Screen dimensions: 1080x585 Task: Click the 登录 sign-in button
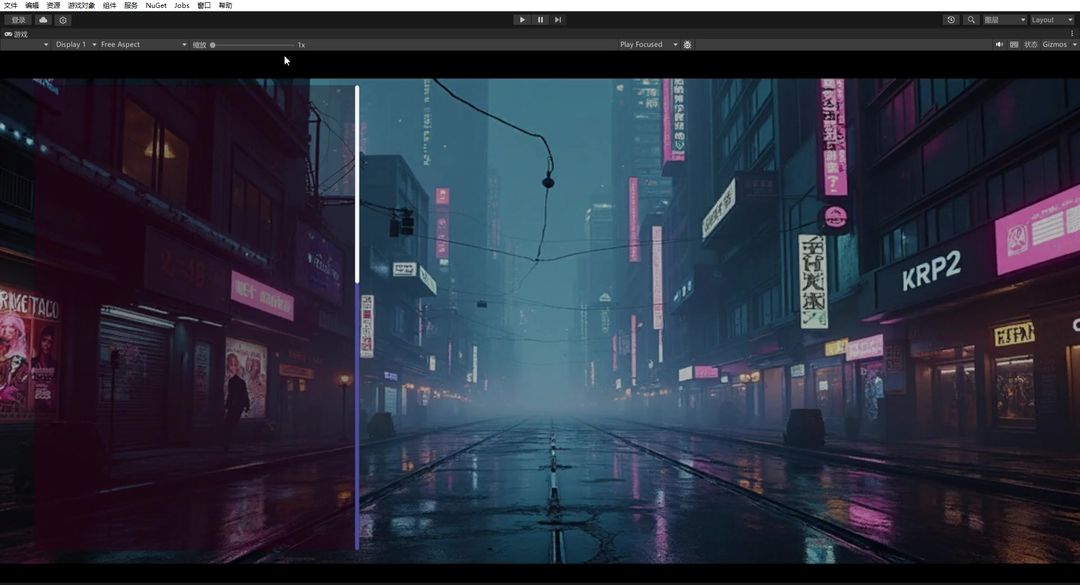click(x=18, y=20)
